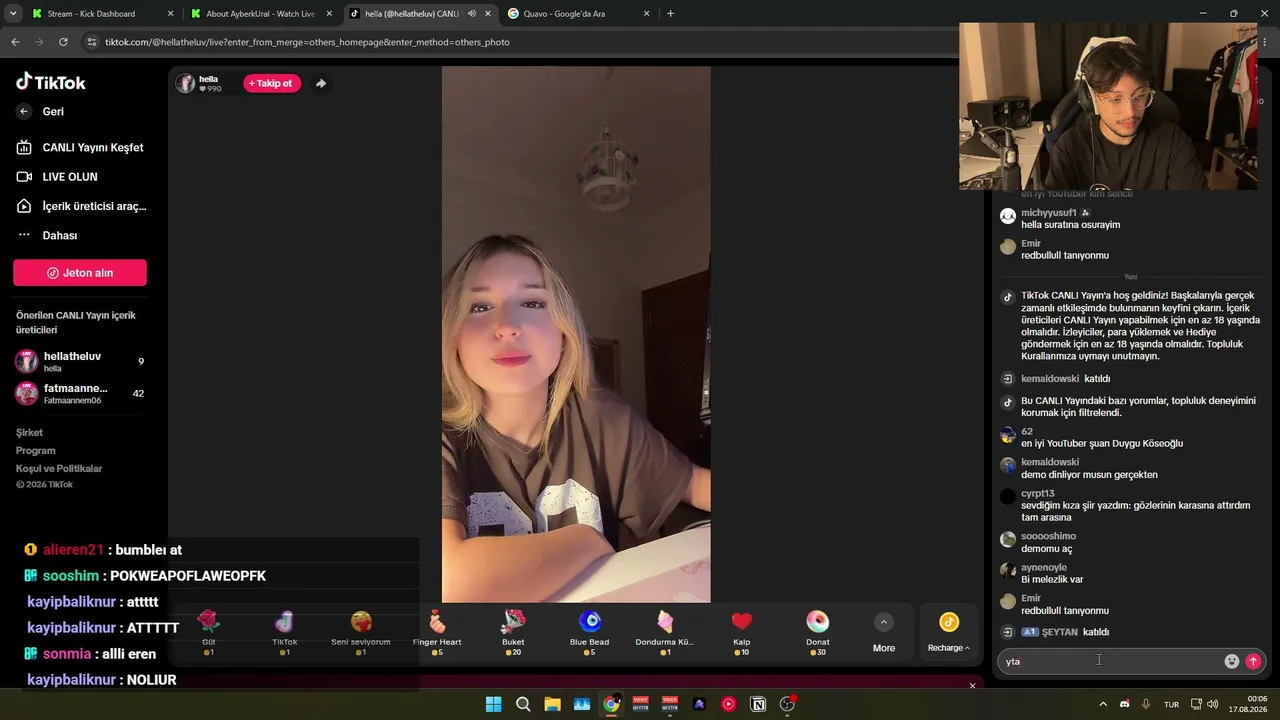The height and width of the screenshot is (720, 1280).
Task: Open LIVE OLUN in the sidebar
Action: (58, 177)
